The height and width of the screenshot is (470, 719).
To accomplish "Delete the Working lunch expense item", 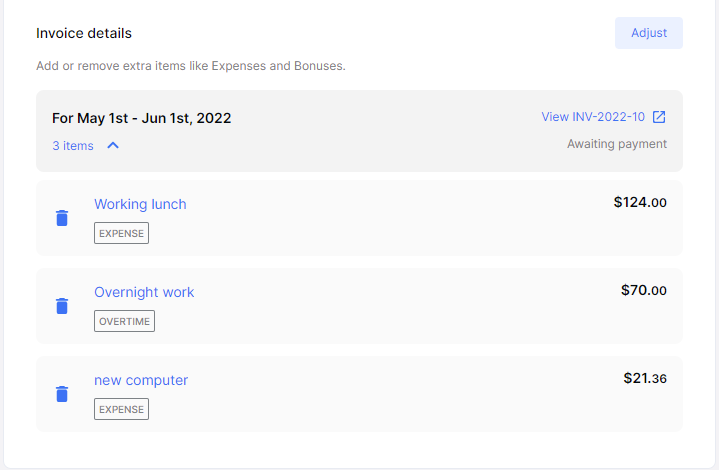I will click(62, 218).
